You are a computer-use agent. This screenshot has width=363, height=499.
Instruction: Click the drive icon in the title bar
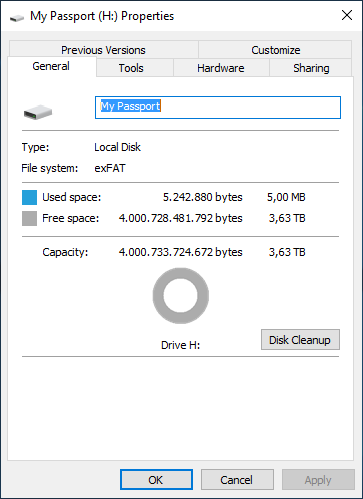[17, 18]
